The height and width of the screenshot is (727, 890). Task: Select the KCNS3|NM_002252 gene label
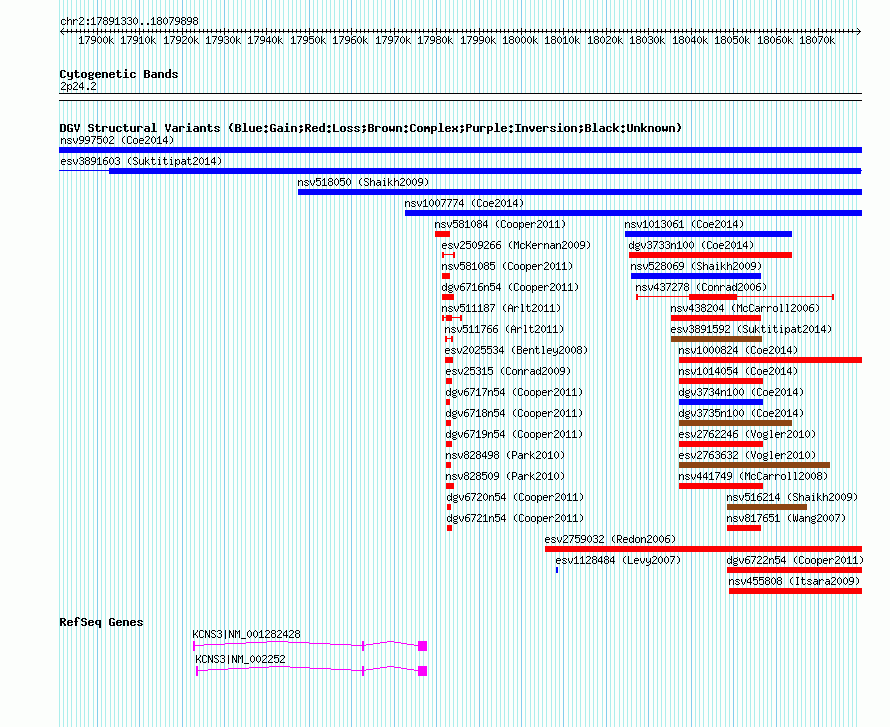240,659
